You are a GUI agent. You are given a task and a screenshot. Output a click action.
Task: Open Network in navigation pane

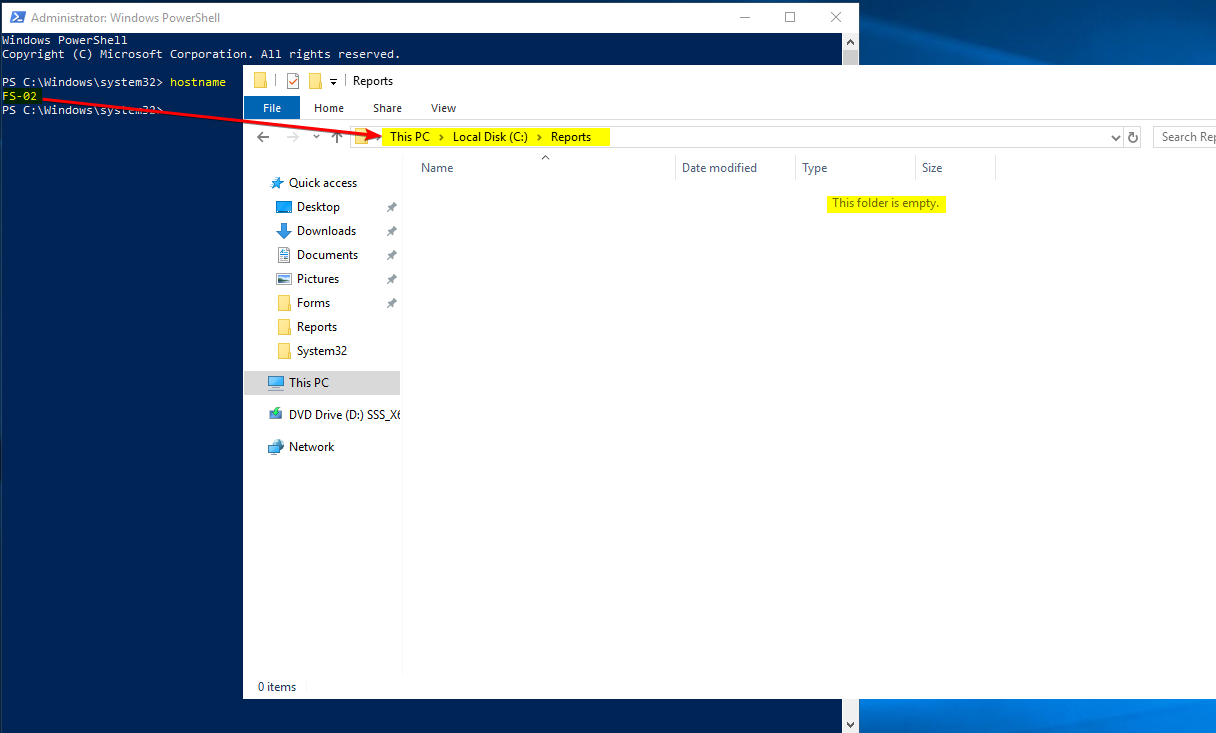point(311,447)
